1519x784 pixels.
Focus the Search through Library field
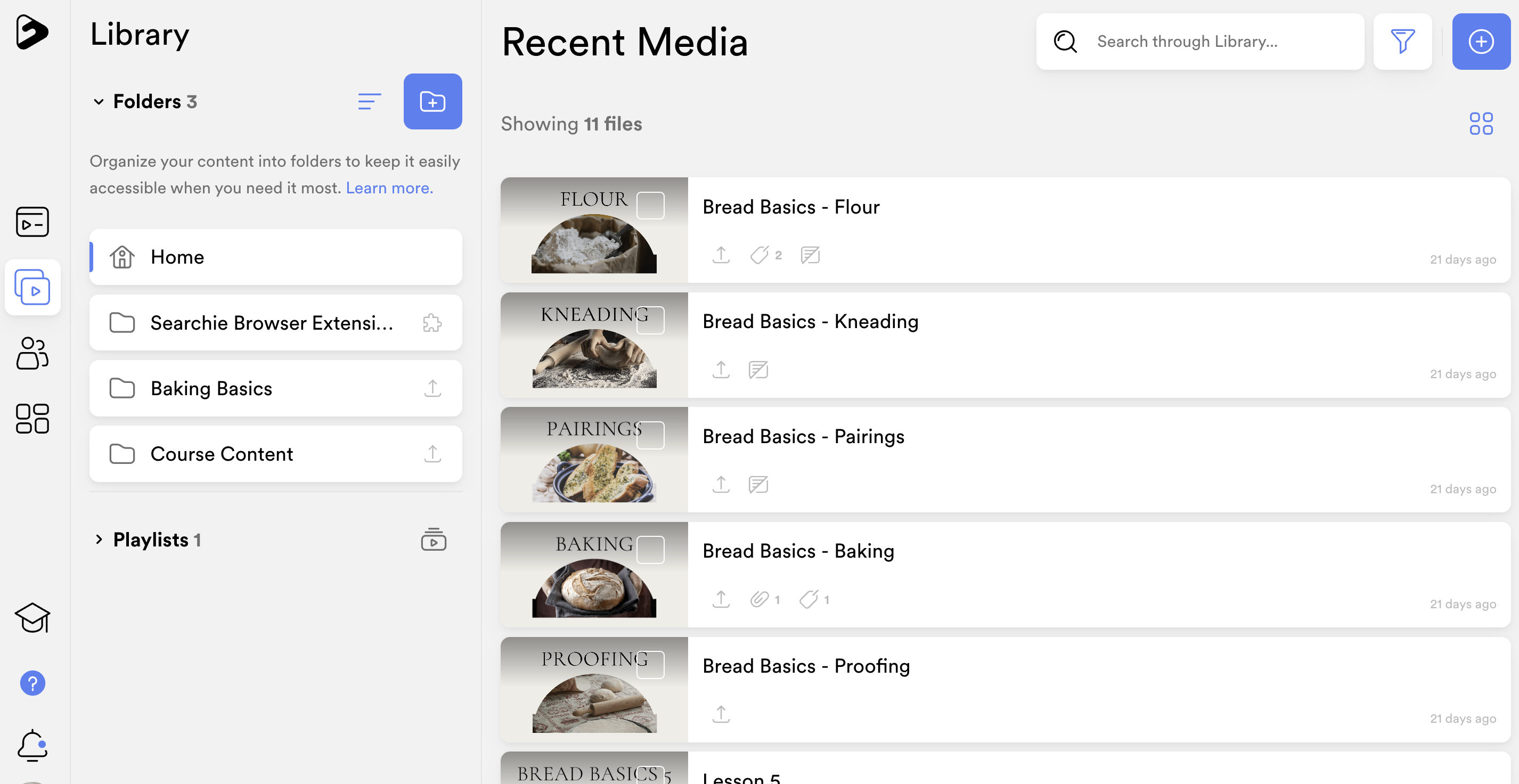pyautogui.click(x=1200, y=41)
